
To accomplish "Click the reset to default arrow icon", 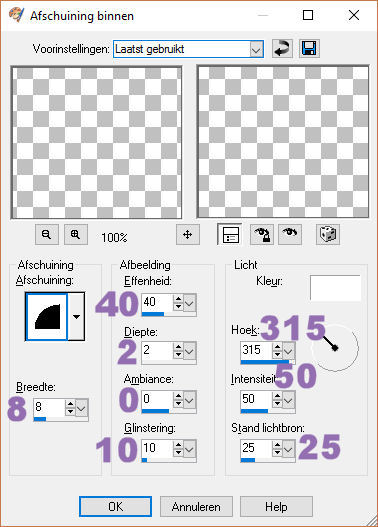I will tap(282, 49).
